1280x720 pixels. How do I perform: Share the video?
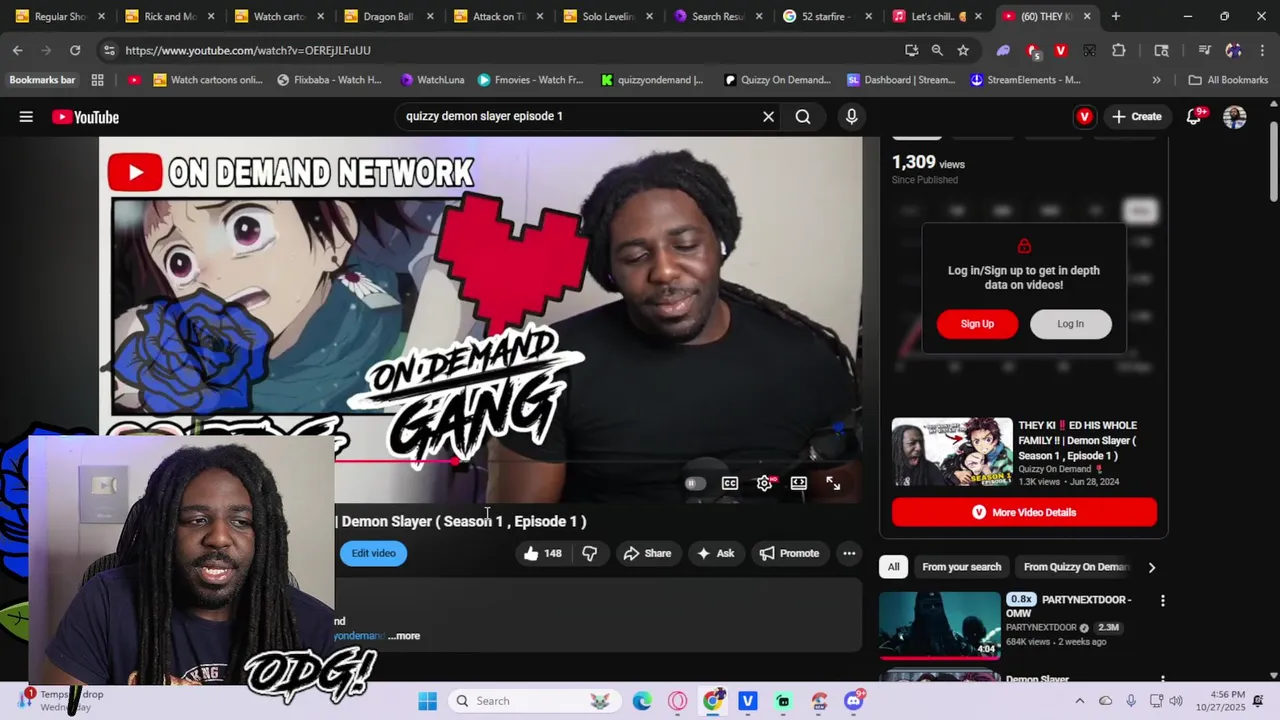[647, 553]
